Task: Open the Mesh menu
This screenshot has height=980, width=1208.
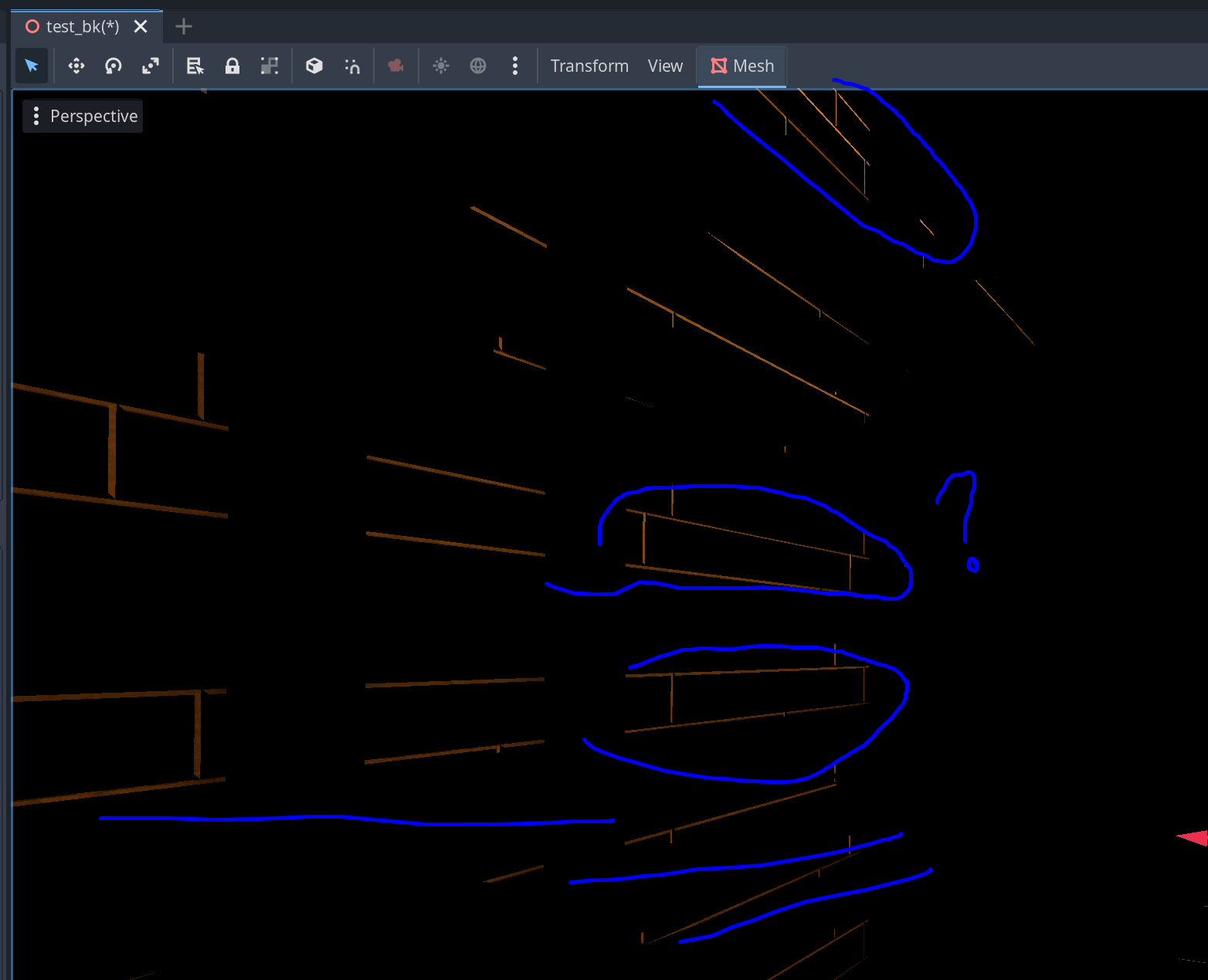Action: coord(742,66)
